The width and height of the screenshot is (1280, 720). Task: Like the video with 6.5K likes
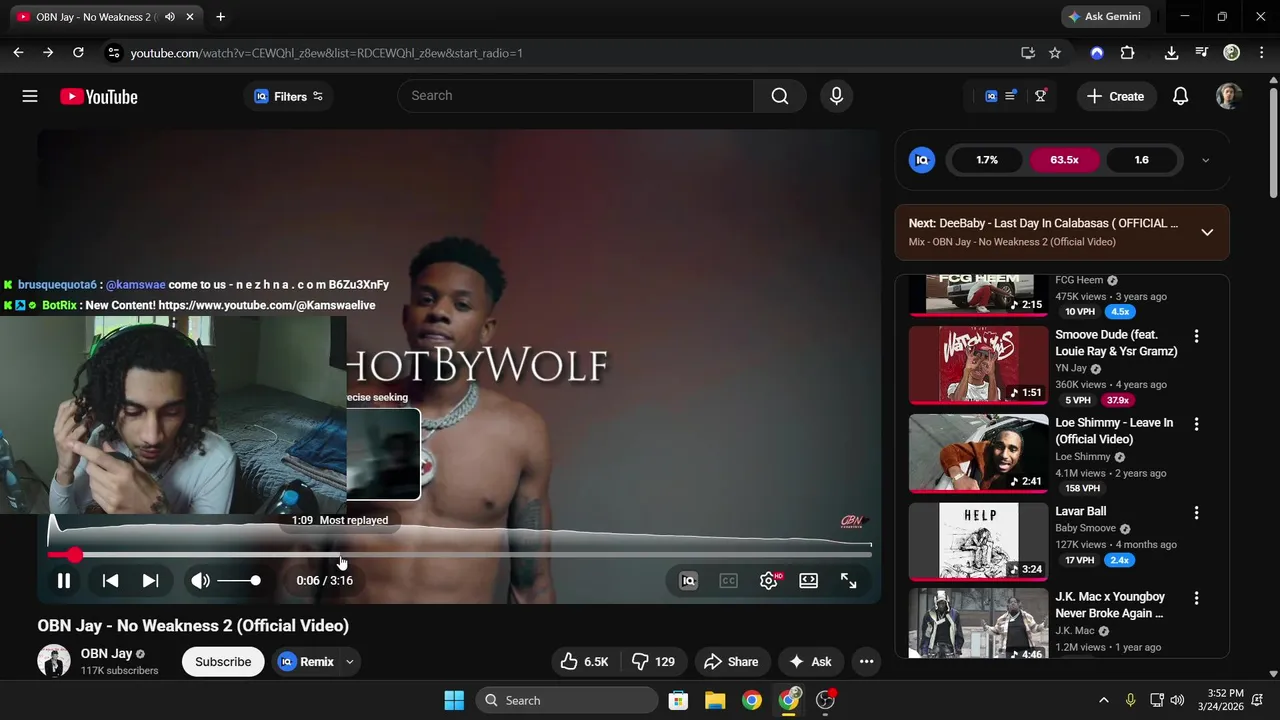point(585,662)
